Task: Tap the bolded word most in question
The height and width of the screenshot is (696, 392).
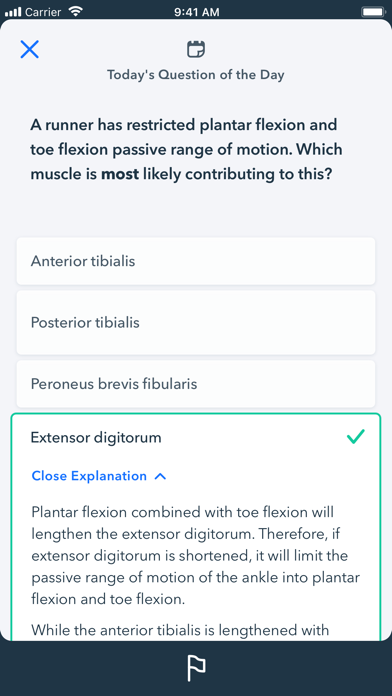Action: (120, 174)
